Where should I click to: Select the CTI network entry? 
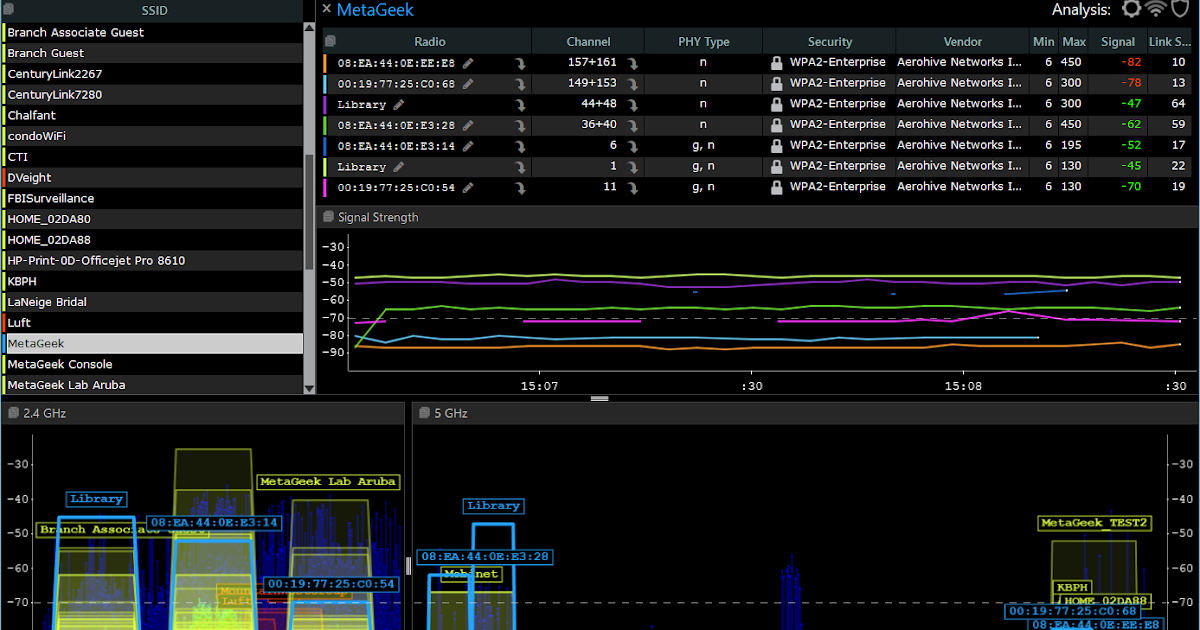coord(152,157)
